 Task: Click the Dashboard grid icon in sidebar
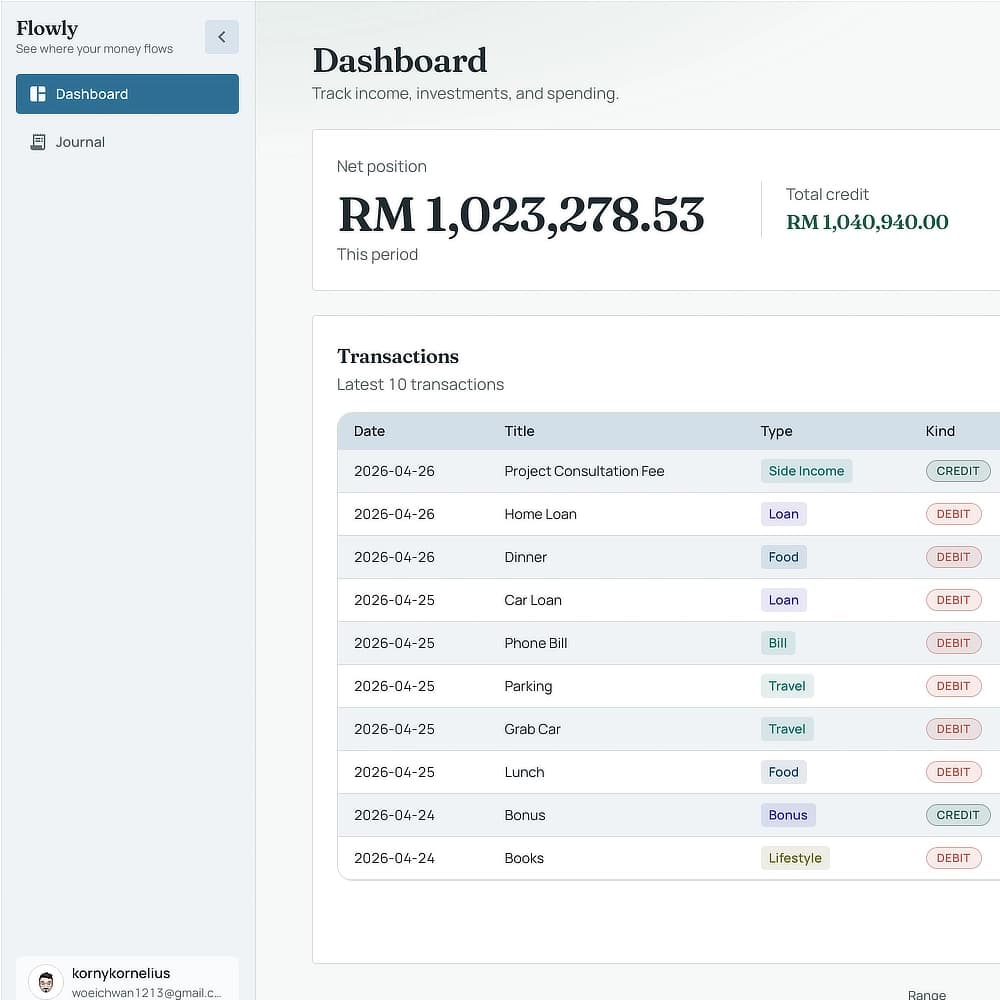click(38, 94)
